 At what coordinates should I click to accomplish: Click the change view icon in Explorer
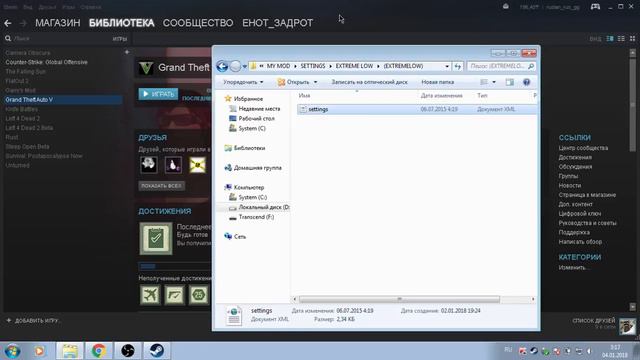(484, 82)
